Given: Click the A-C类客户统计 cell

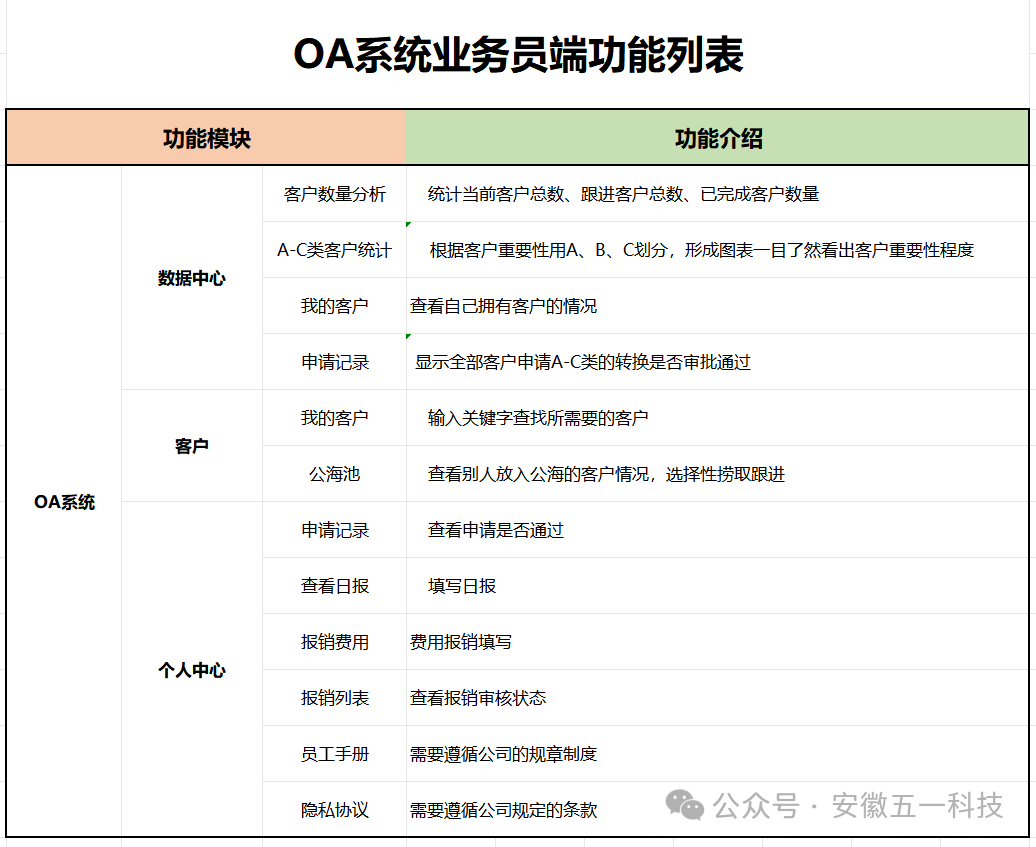Looking at the screenshot, I should coord(334,250).
